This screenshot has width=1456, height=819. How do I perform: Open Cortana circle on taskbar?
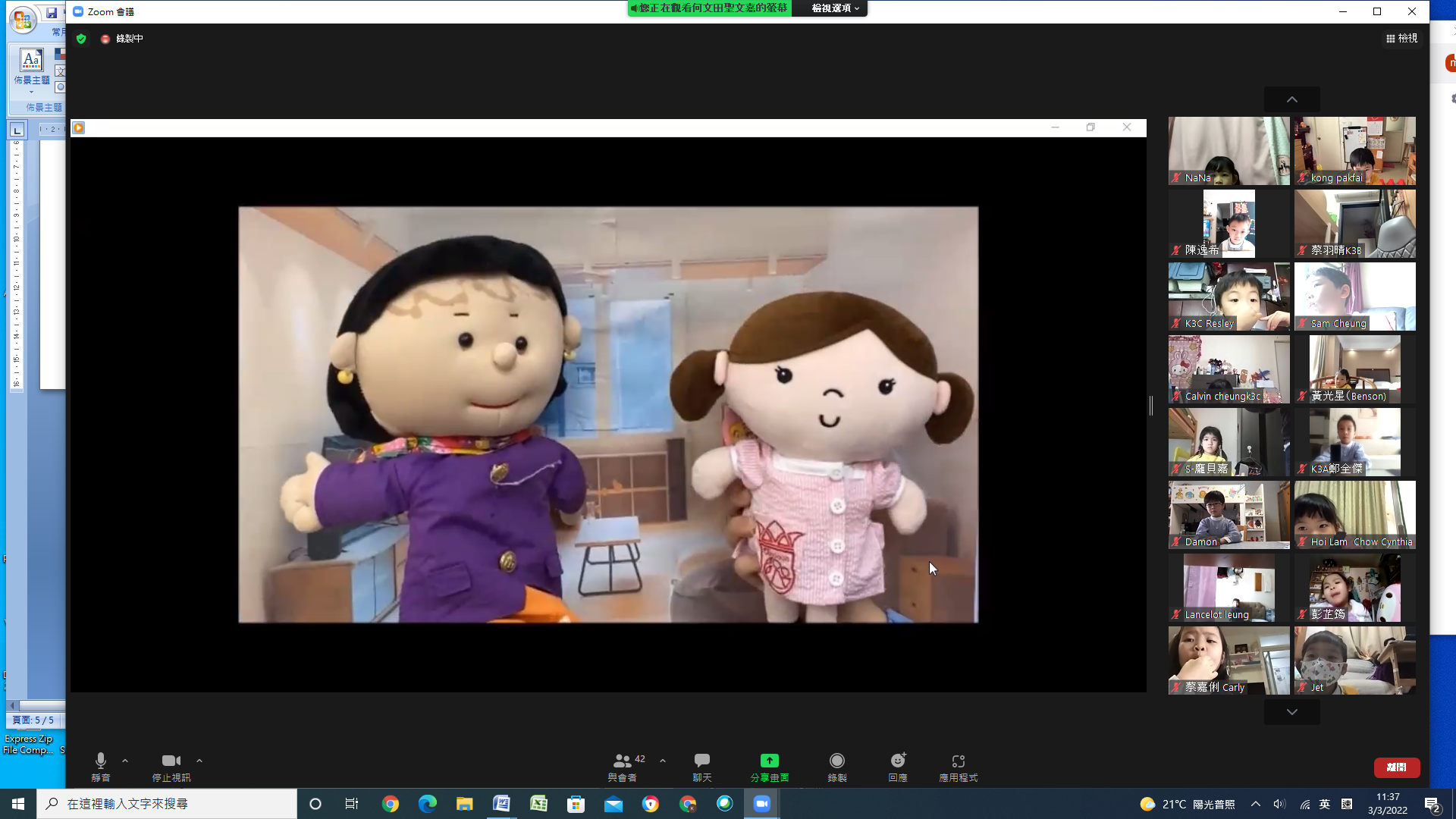[x=315, y=804]
